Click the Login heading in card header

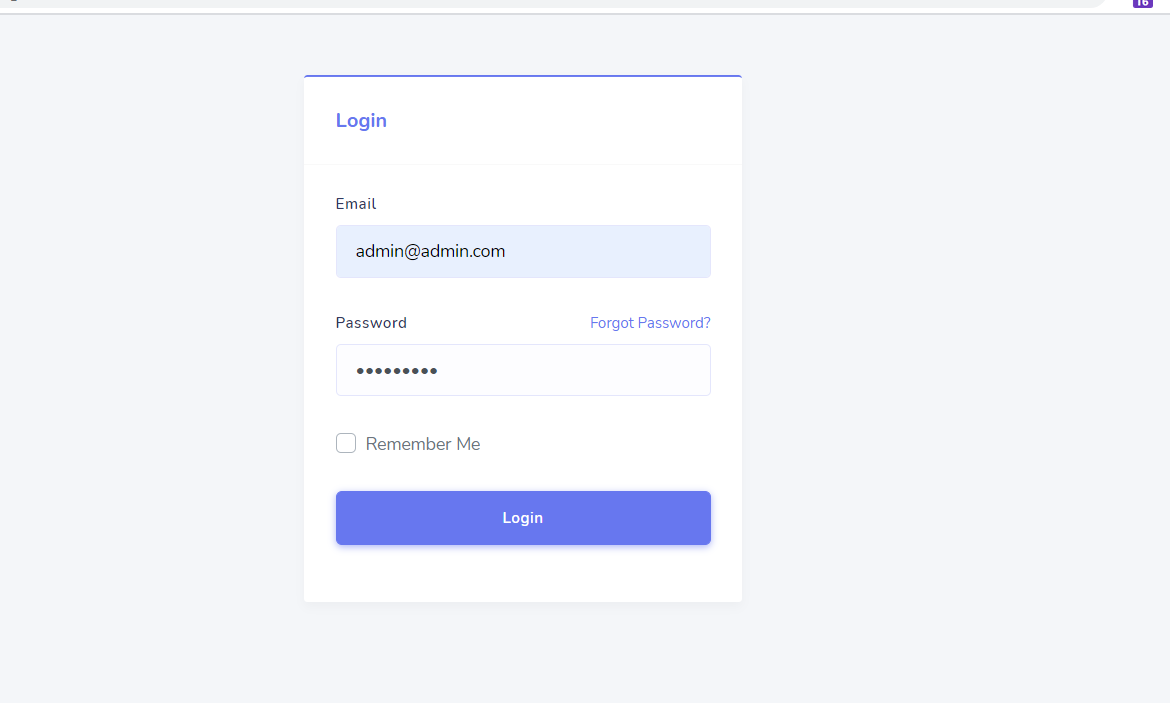(x=361, y=121)
